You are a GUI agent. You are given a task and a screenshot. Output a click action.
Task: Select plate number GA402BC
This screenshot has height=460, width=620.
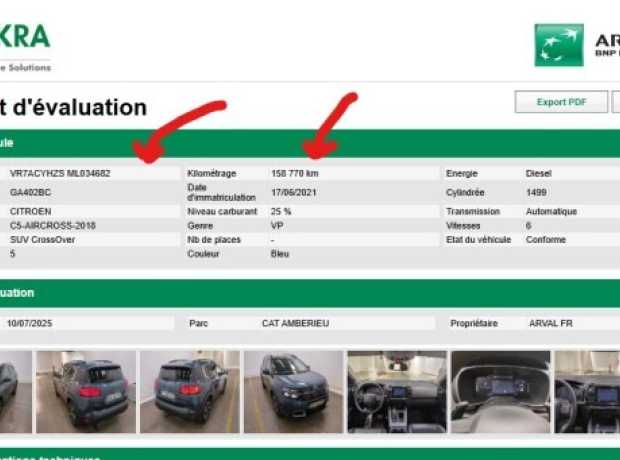pos(30,192)
